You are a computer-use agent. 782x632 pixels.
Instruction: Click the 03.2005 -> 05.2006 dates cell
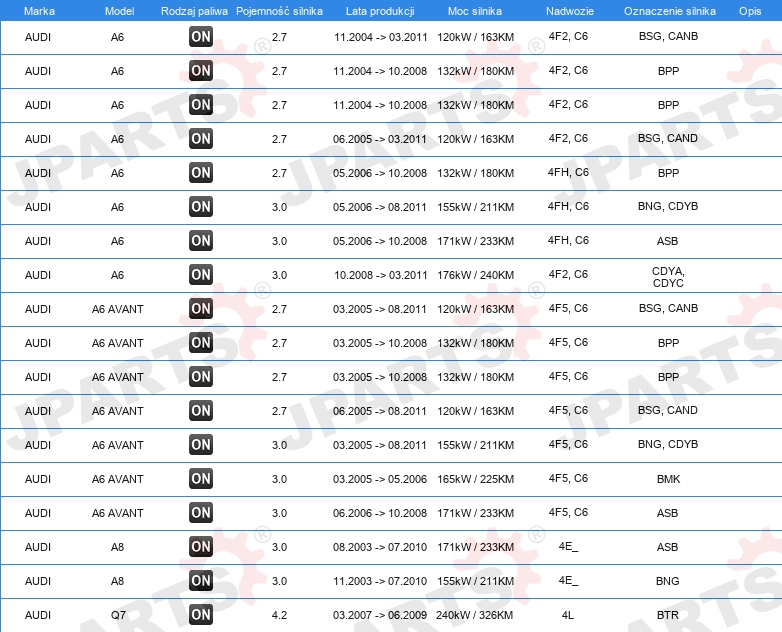[380, 479]
